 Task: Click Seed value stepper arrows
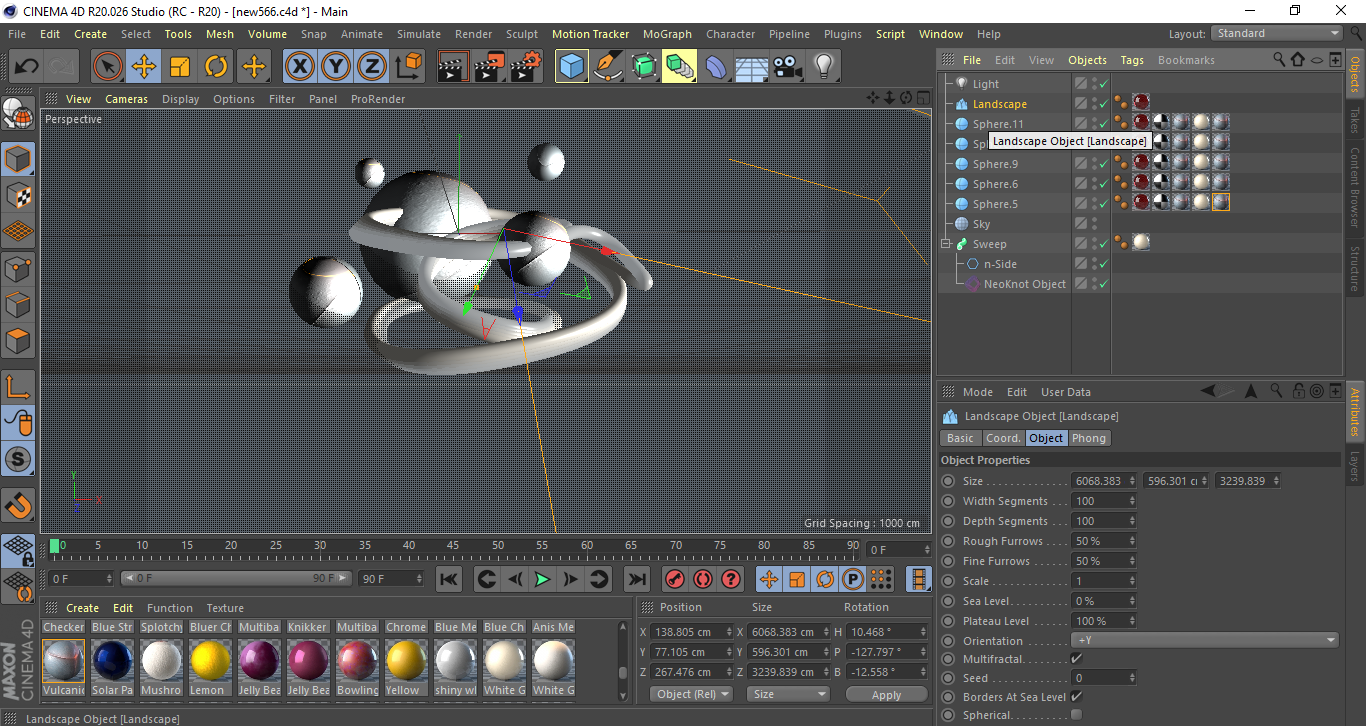click(1132, 678)
